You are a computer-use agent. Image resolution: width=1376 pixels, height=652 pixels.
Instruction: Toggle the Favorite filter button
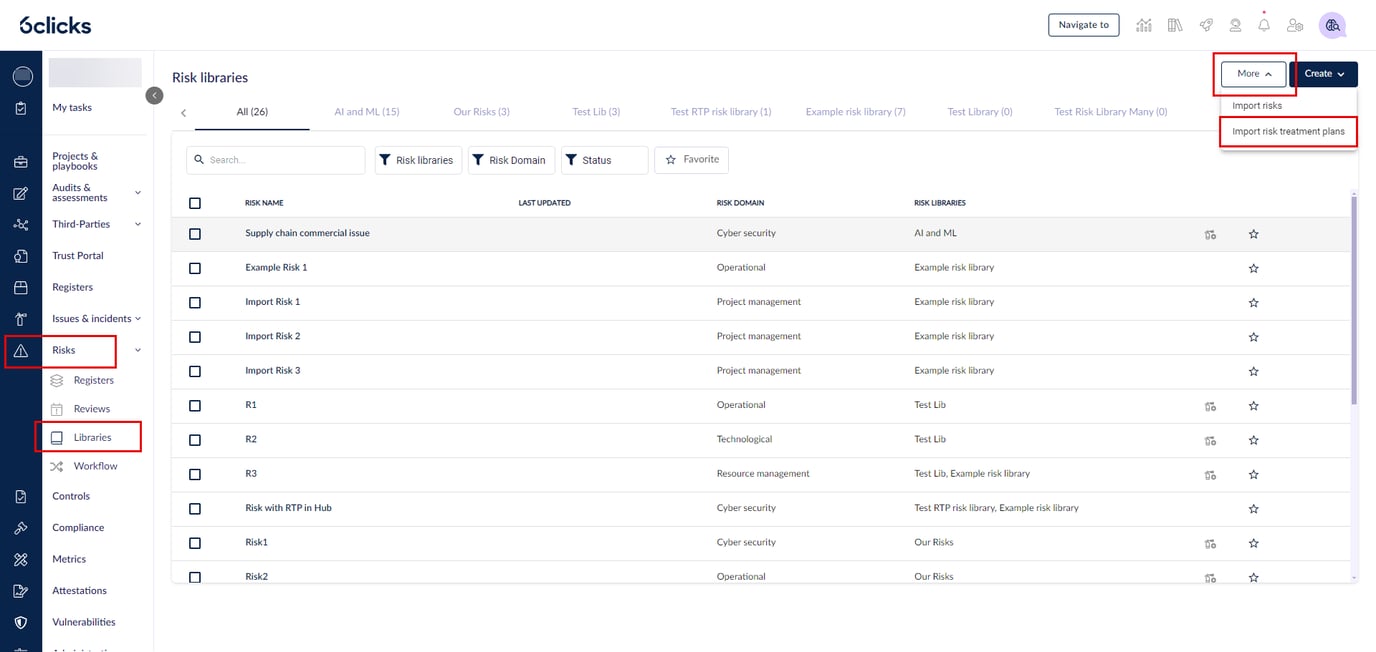point(691,160)
